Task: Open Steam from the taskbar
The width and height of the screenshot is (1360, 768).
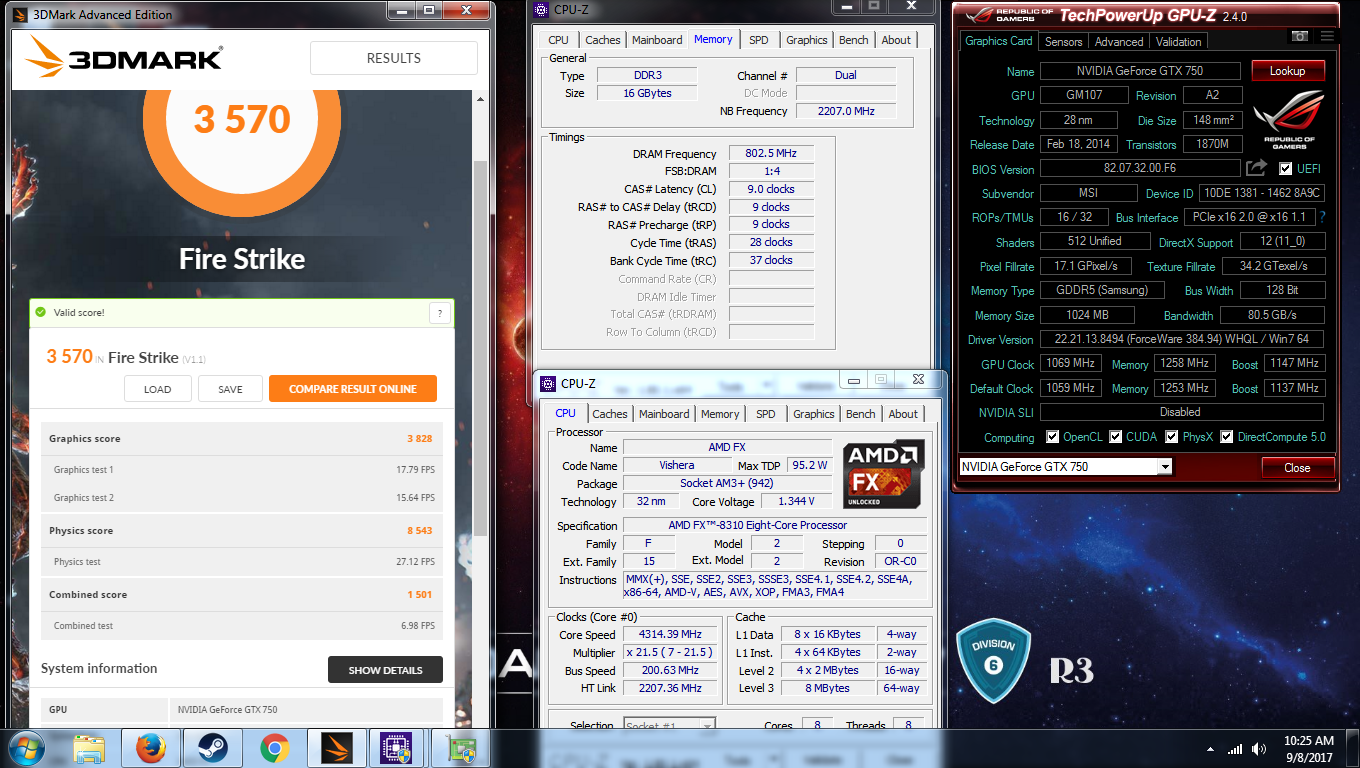Action: click(x=212, y=748)
